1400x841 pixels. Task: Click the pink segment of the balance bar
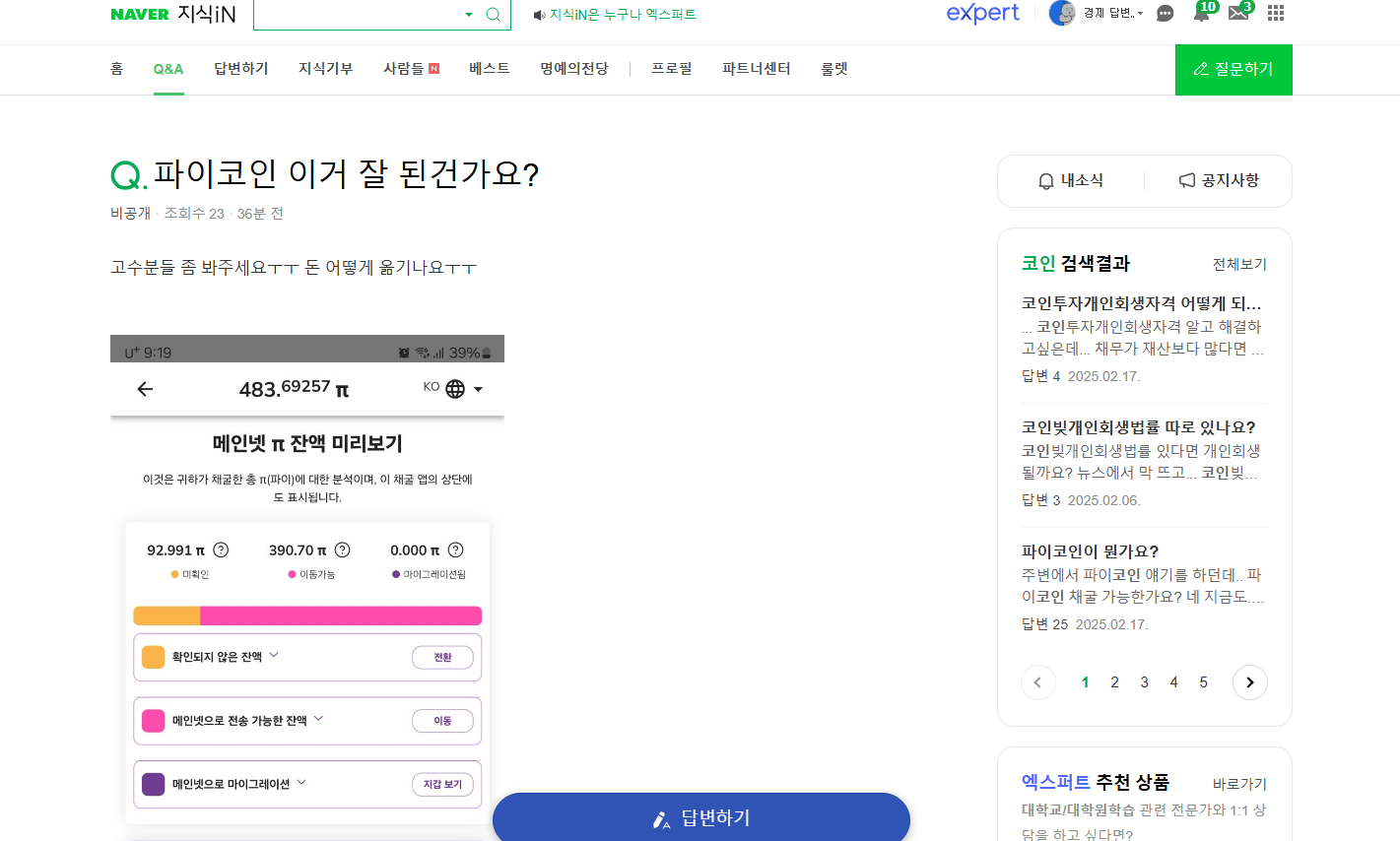(x=341, y=615)
